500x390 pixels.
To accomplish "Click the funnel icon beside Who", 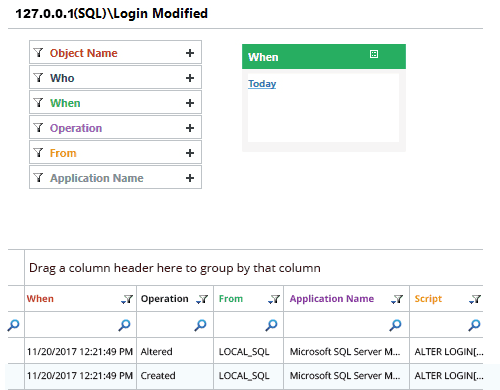I will [39, 78].
